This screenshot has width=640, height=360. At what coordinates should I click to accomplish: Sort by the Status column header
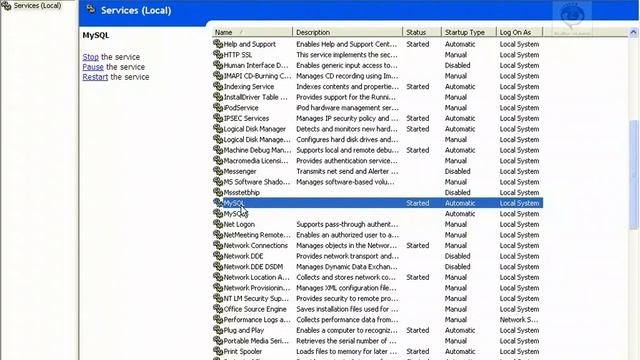click(422, 32)
